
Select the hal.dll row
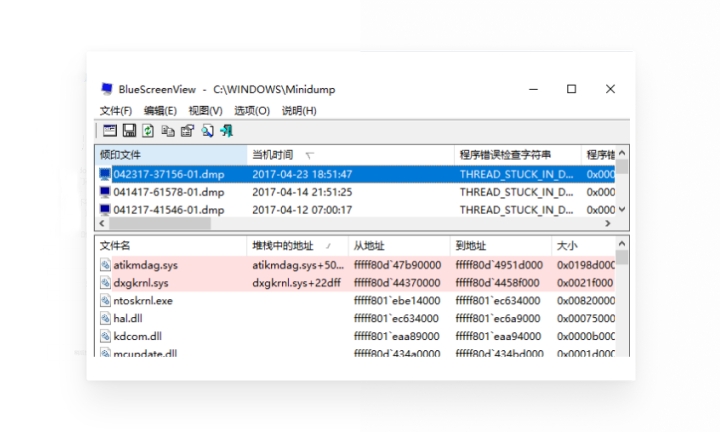pyautogui.click(x=355, y=318)
